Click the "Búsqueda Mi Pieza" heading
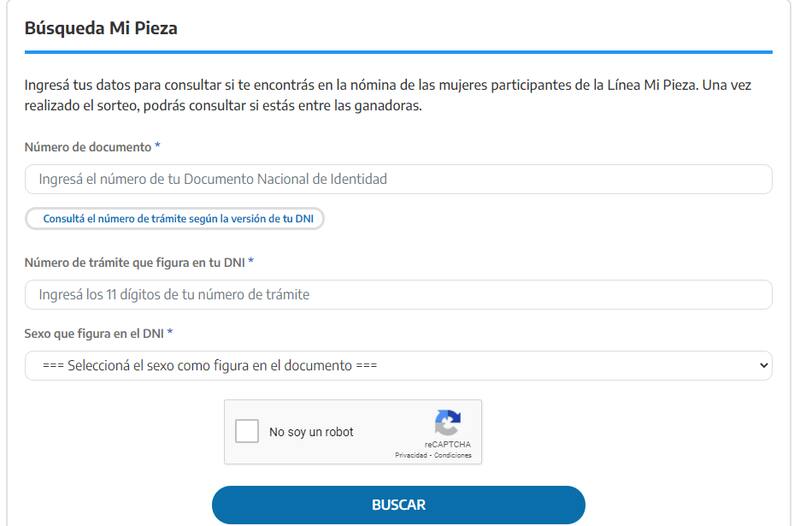The image size is (800, 526). 99,27
